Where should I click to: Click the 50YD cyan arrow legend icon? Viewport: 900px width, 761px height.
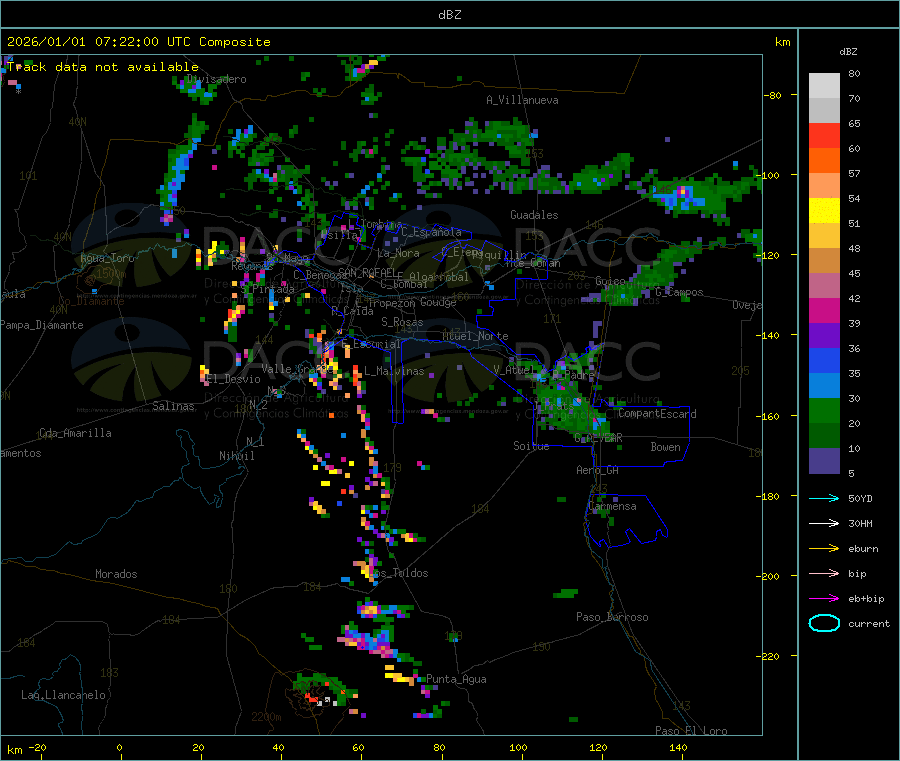824,498
